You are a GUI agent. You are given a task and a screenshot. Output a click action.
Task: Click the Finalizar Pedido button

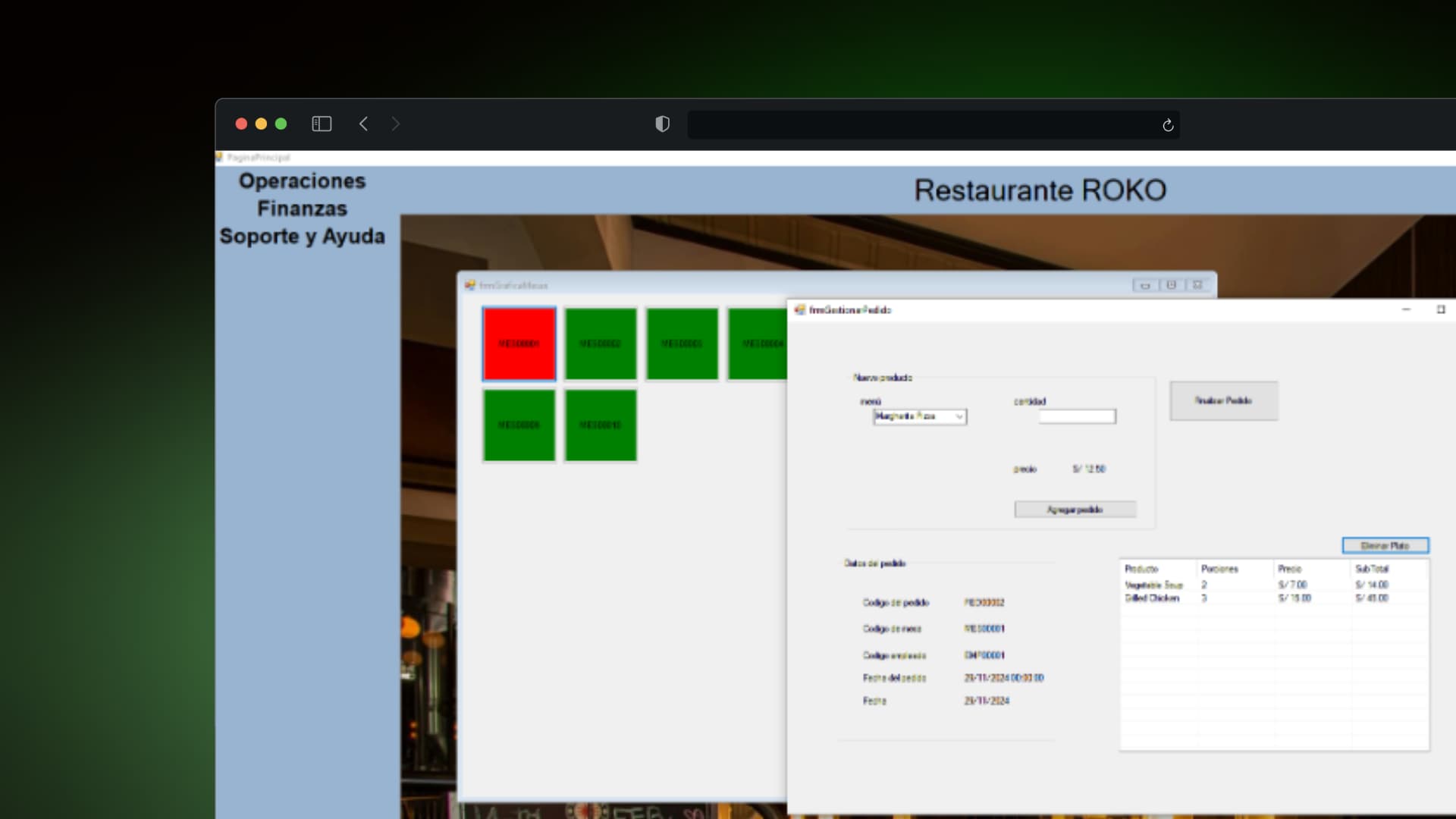point(1224,400)
